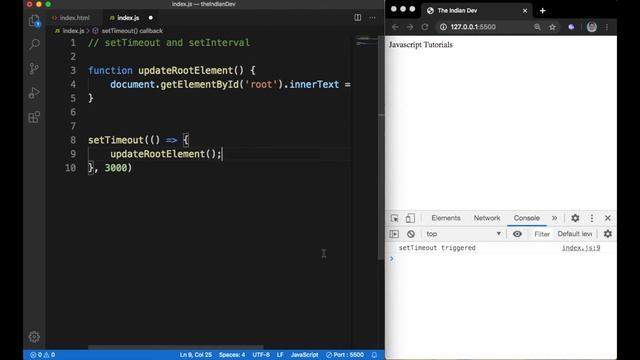The width and height of the screenshot is (640, 360).
Task: Select the index.js editor tab
Action: [x=128, y=18]
